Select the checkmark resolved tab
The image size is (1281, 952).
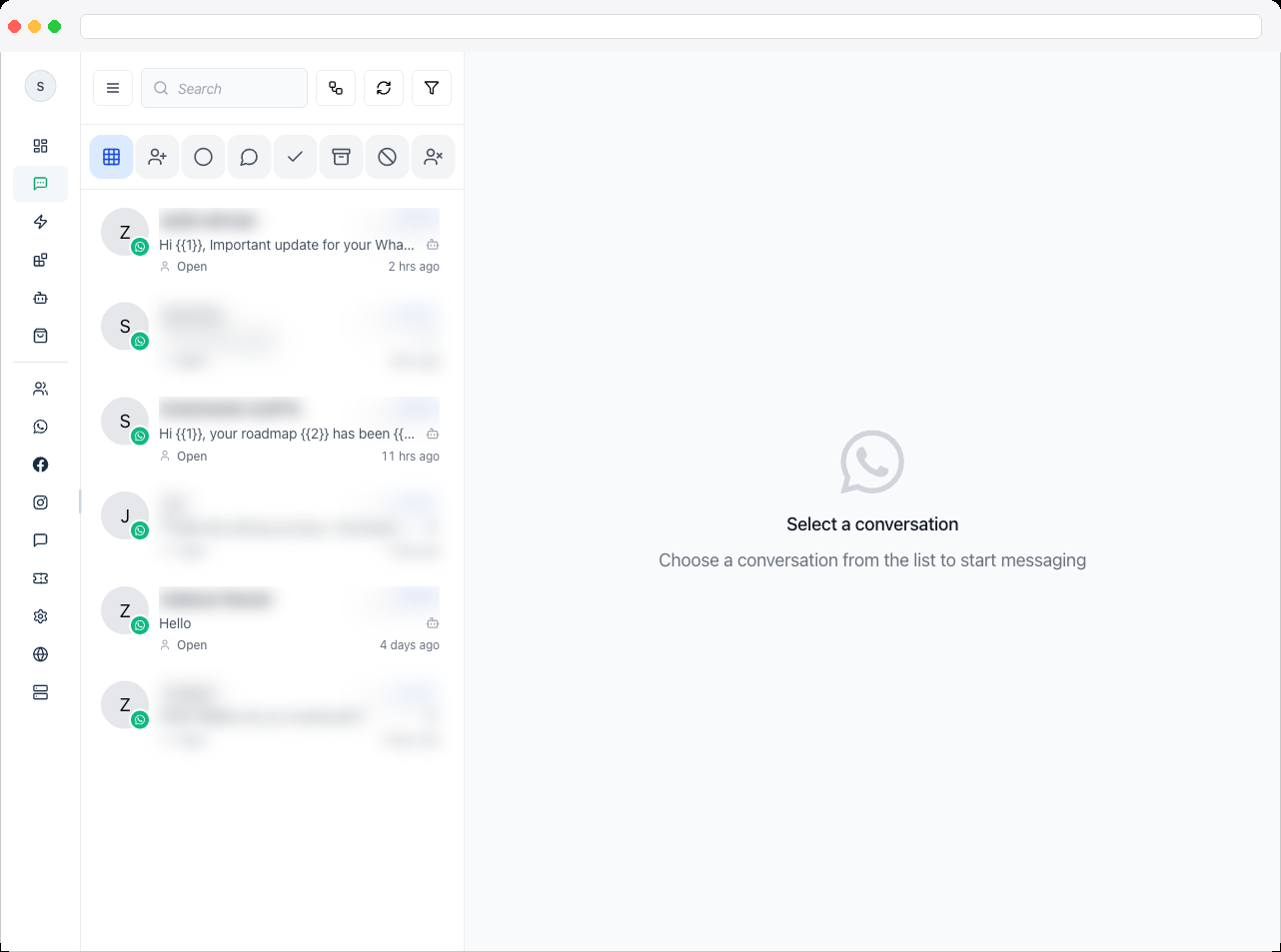tap(295, 157)
